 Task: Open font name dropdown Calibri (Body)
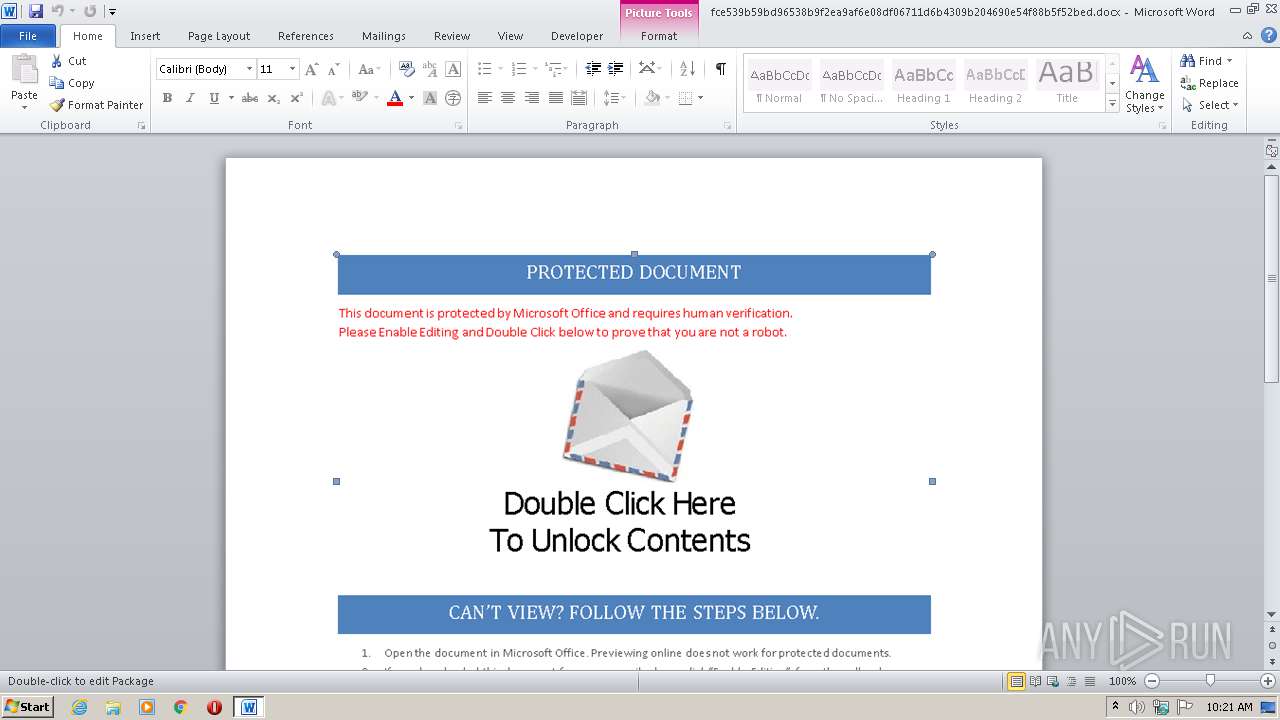coord(250,69)
